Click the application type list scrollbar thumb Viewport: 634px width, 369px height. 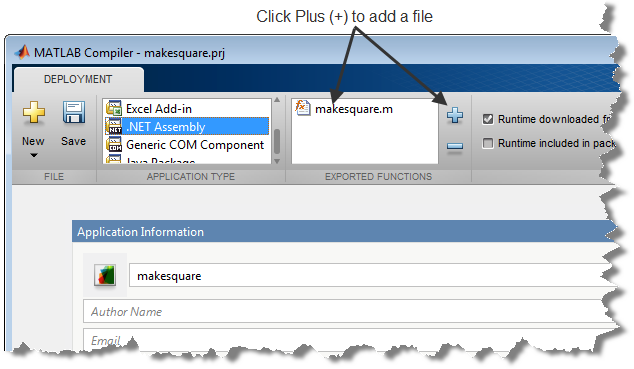pos(277,141)
